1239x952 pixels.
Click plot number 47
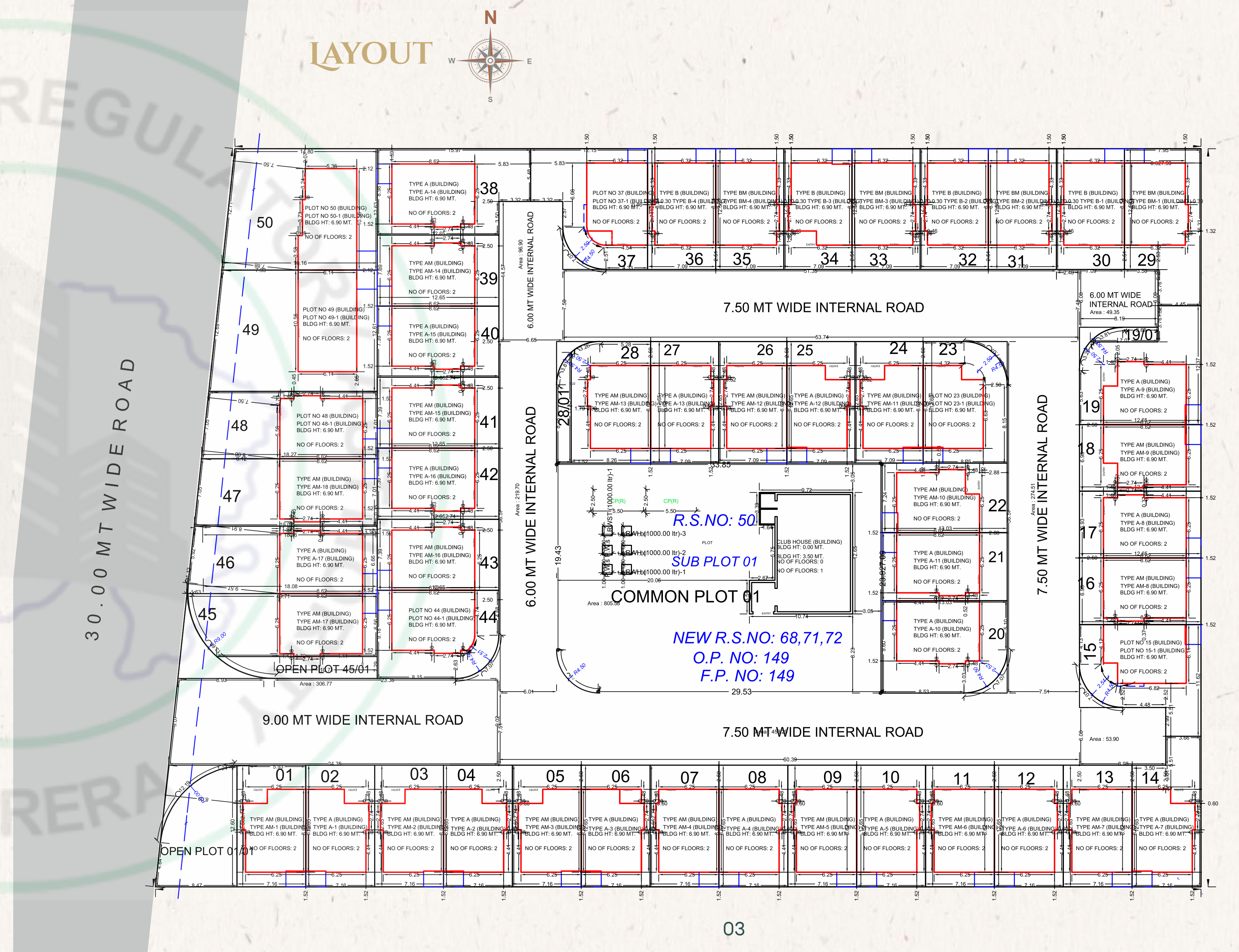coord(232,496)
